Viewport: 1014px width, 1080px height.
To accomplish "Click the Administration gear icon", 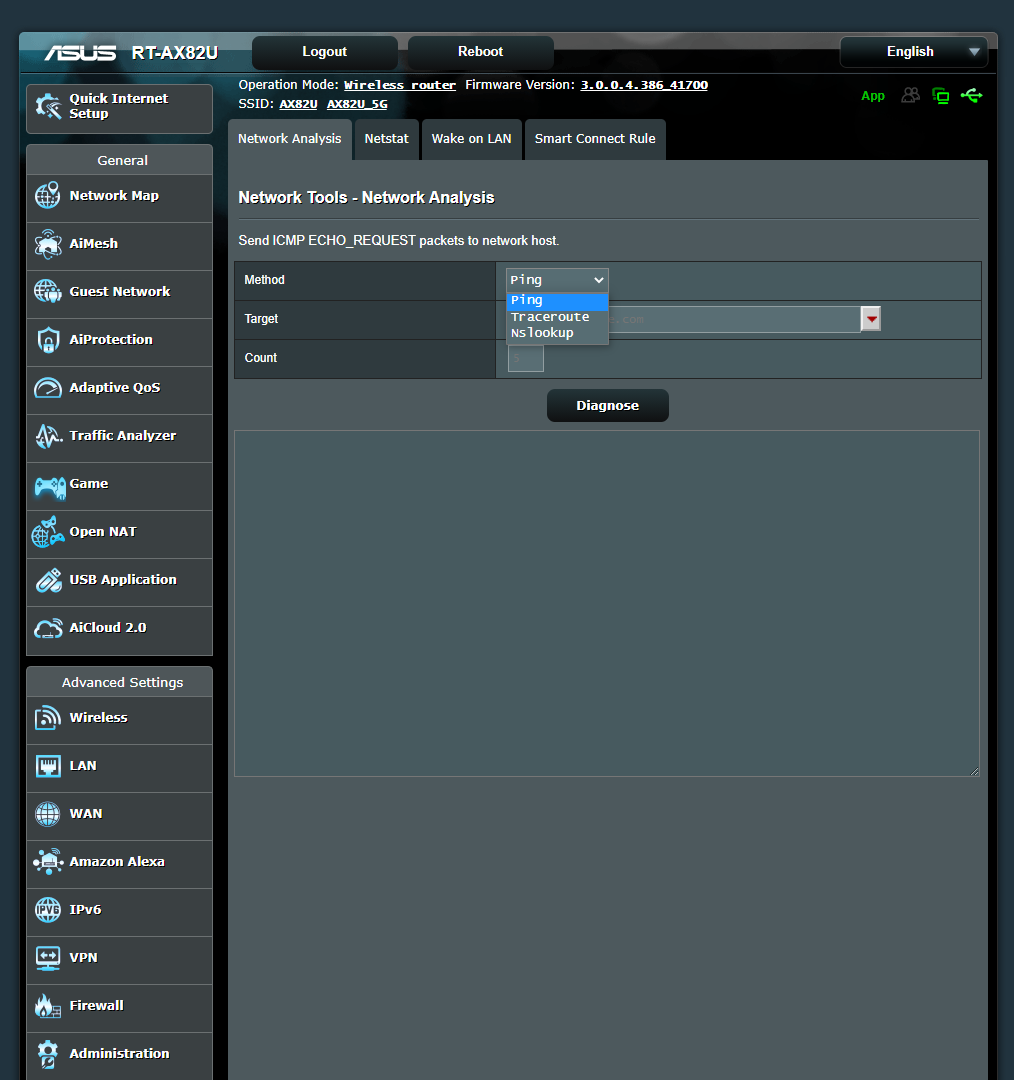I will (48, 1054).
